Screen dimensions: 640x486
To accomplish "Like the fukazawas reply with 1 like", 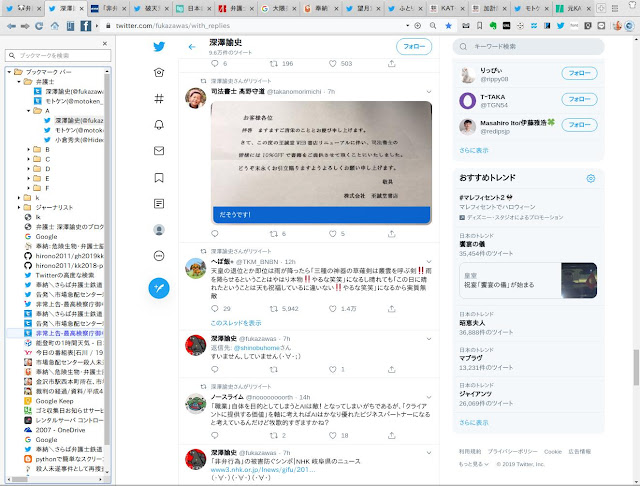I will click(333, 369).
